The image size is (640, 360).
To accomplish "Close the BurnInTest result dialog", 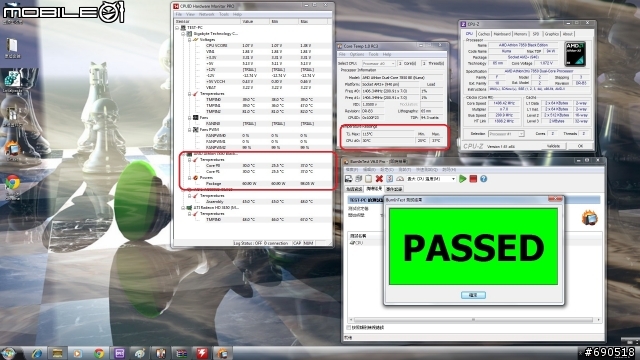I will (555, 199).
